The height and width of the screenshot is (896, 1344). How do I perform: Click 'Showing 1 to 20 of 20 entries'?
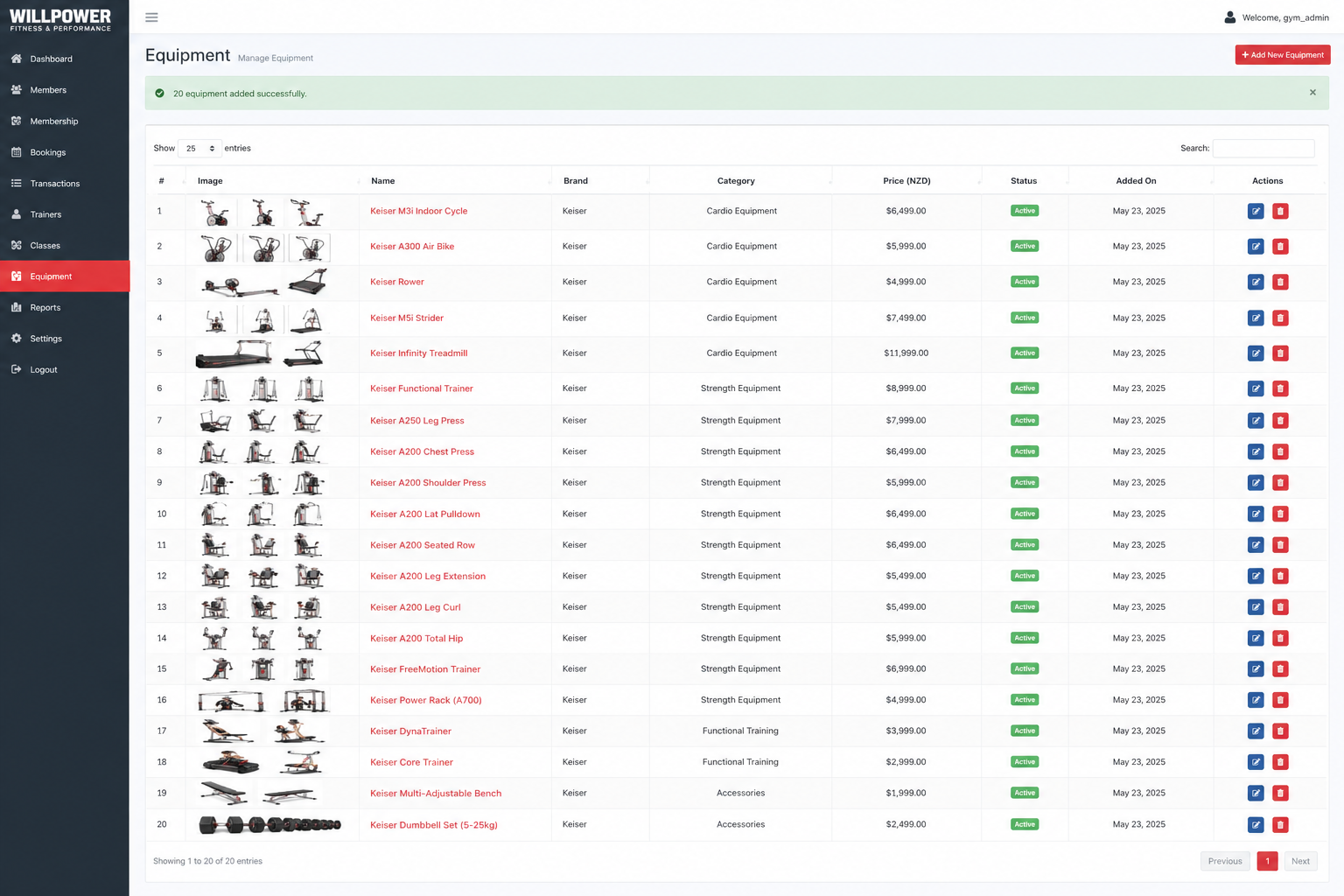click(x=207, y=861)
